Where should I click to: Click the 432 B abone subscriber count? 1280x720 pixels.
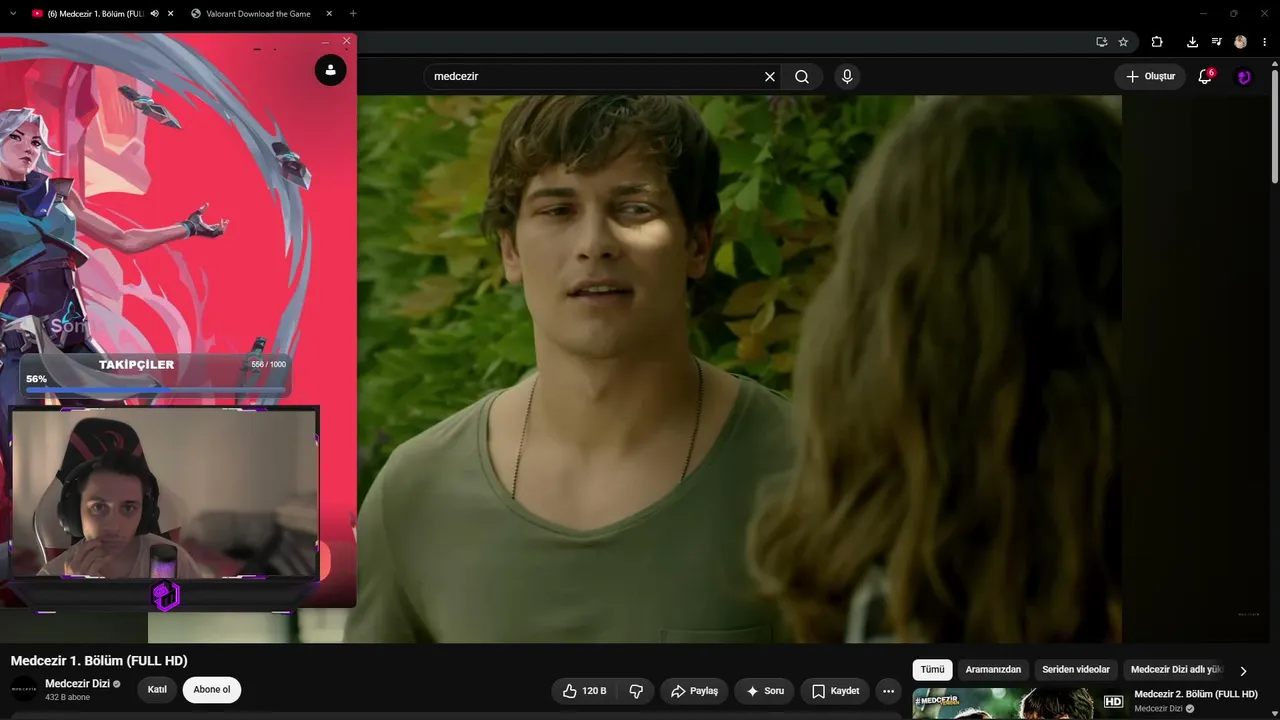pyautogui.click(x=67, y=697)
